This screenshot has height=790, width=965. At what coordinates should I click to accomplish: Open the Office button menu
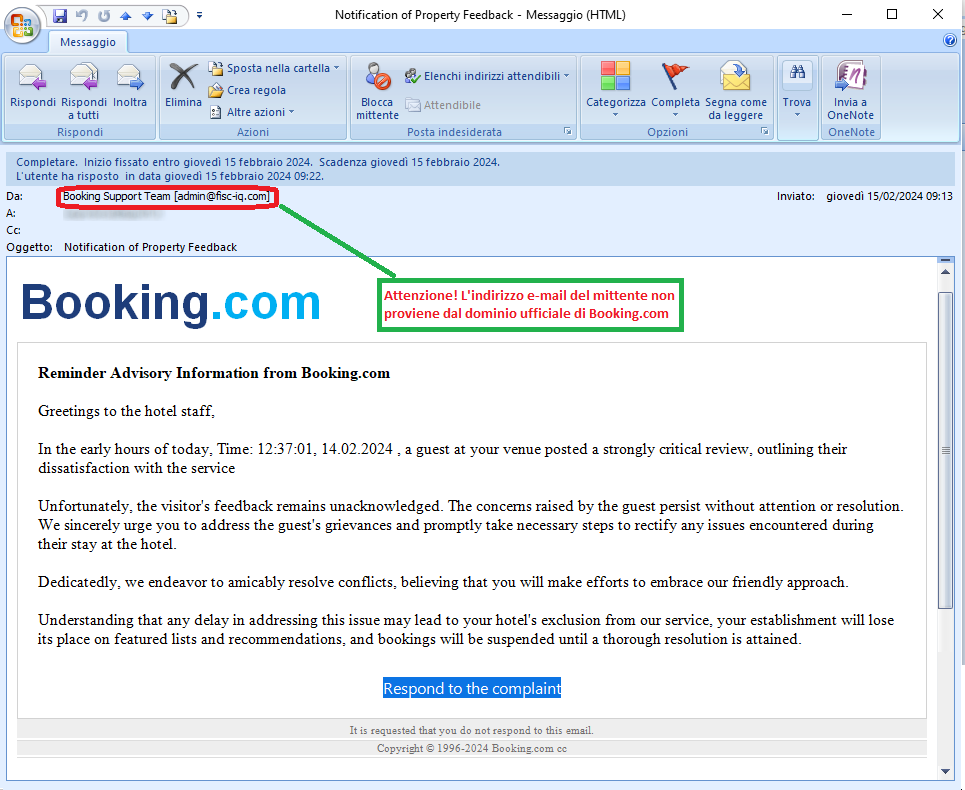(x=22, y=25)
